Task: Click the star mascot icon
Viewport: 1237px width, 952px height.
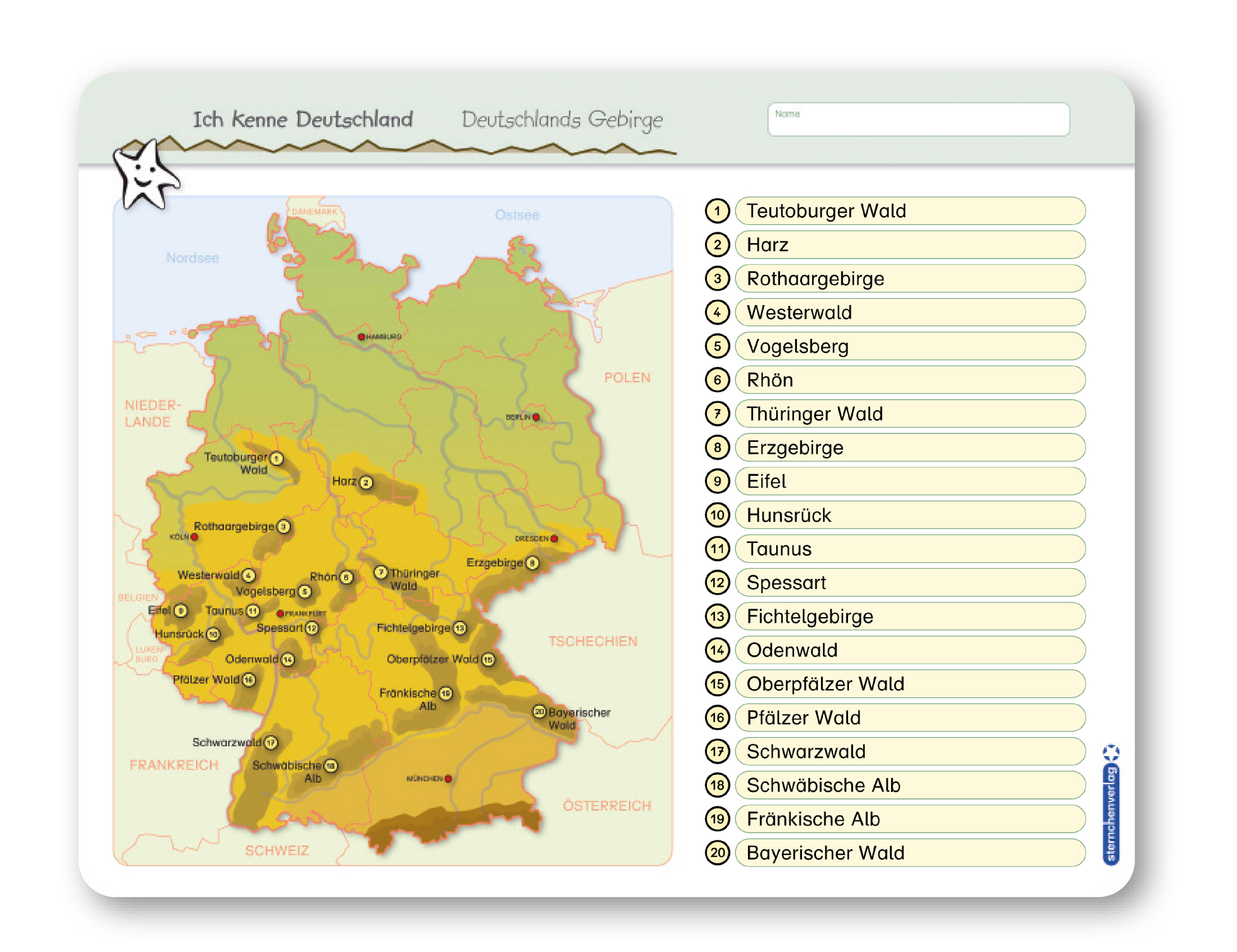Action: (144, 174)
